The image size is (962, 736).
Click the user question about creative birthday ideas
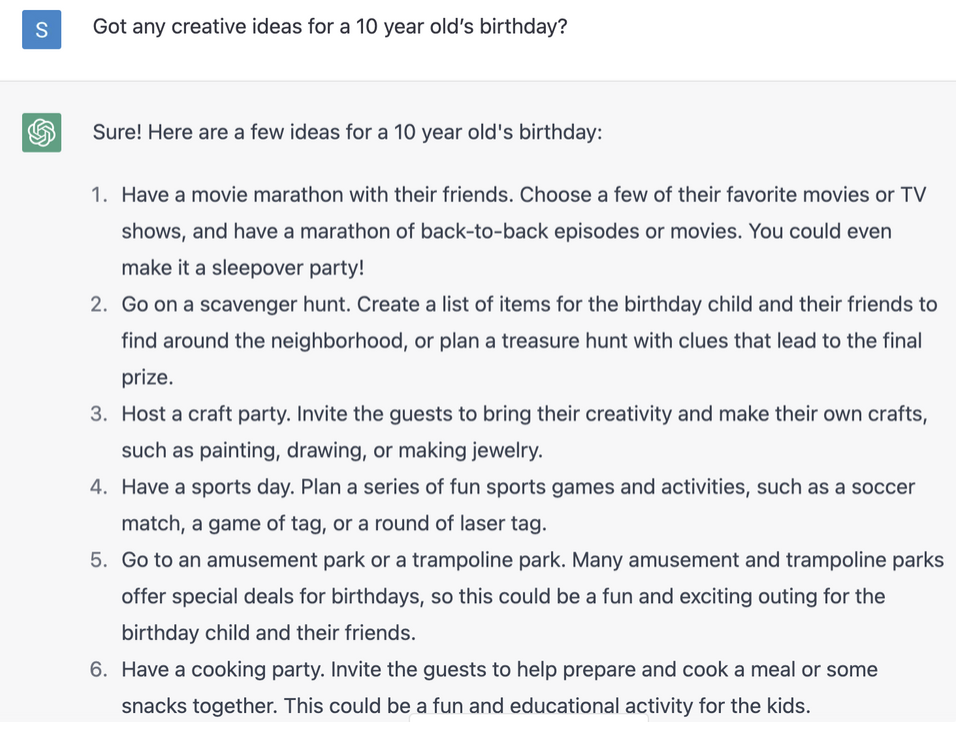click(x=330, y=27)
